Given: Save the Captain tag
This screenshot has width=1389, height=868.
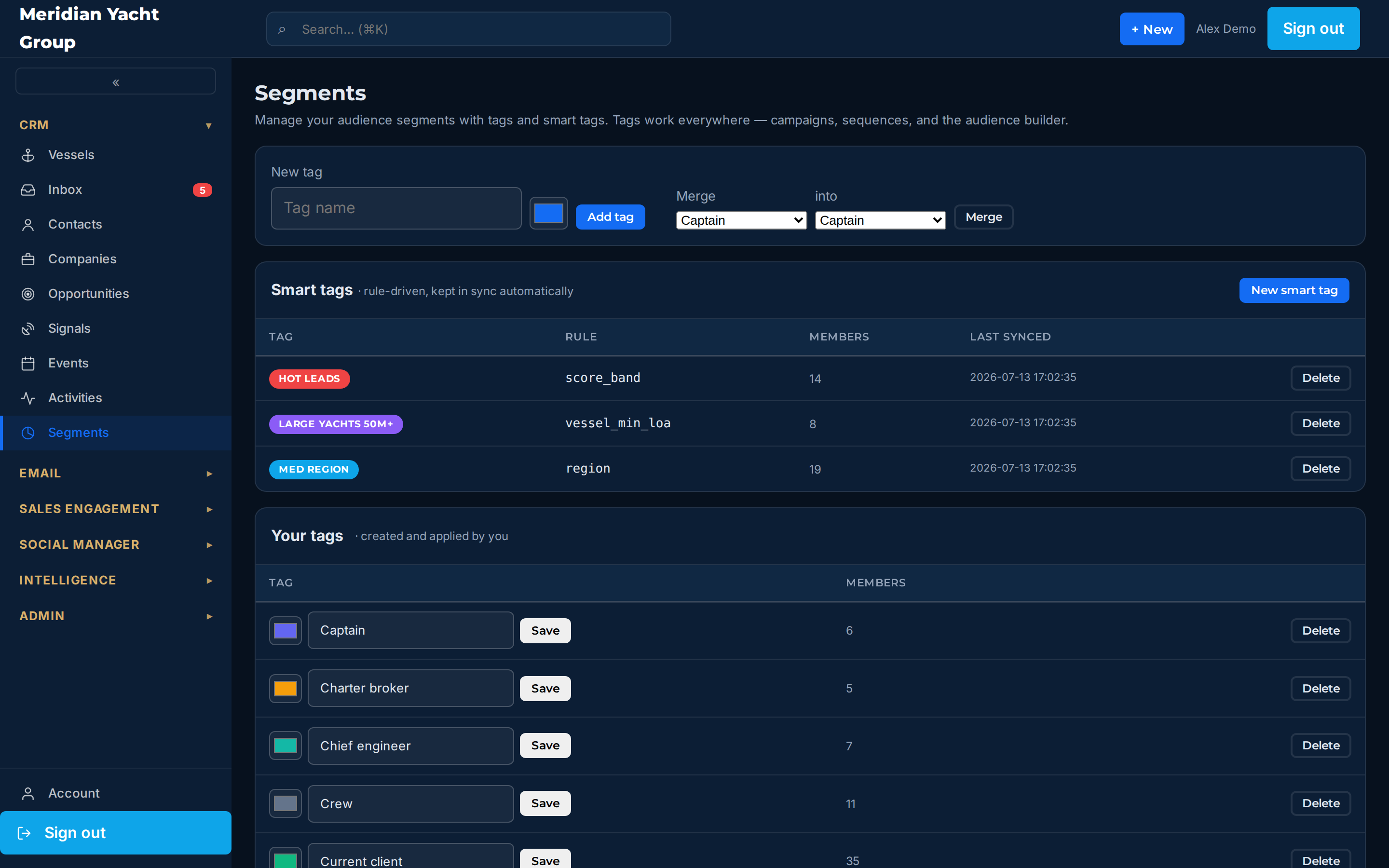Looking at the screenshot, I should (545, 631).
